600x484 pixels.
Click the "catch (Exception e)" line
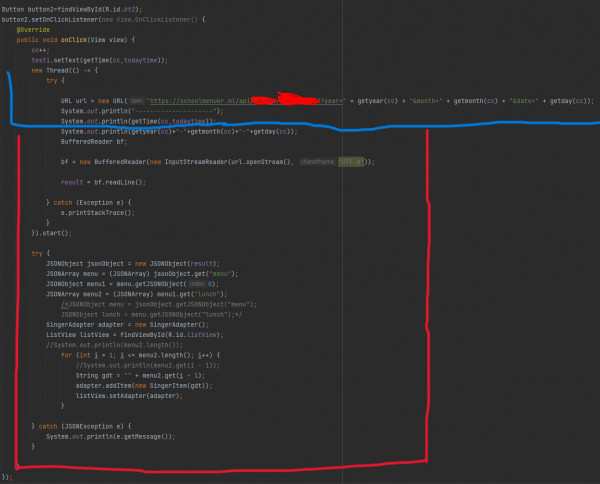tap(88, 203)
